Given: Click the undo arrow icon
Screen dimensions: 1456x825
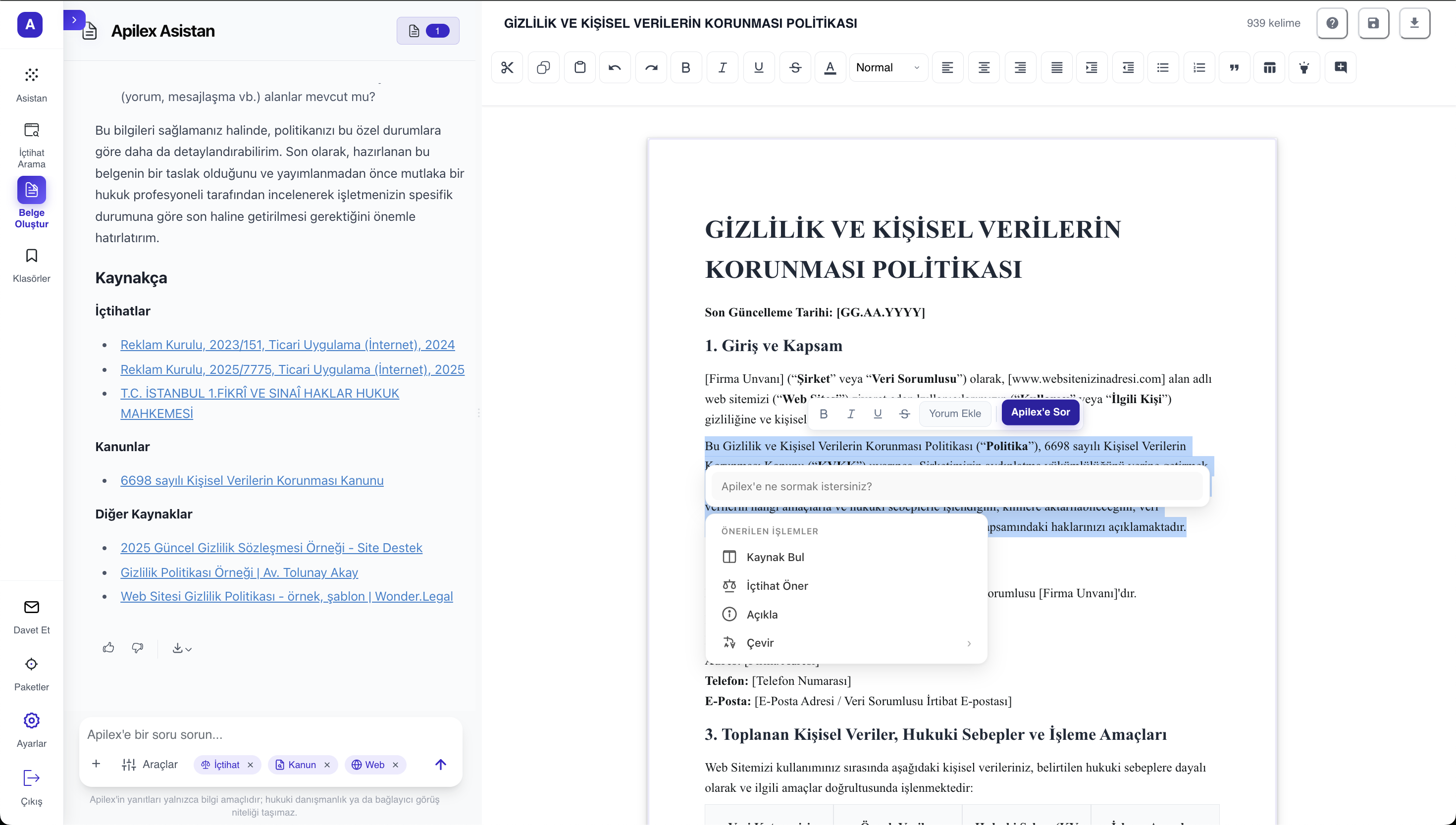Looking at the screenshot, I should coord(615,67).
